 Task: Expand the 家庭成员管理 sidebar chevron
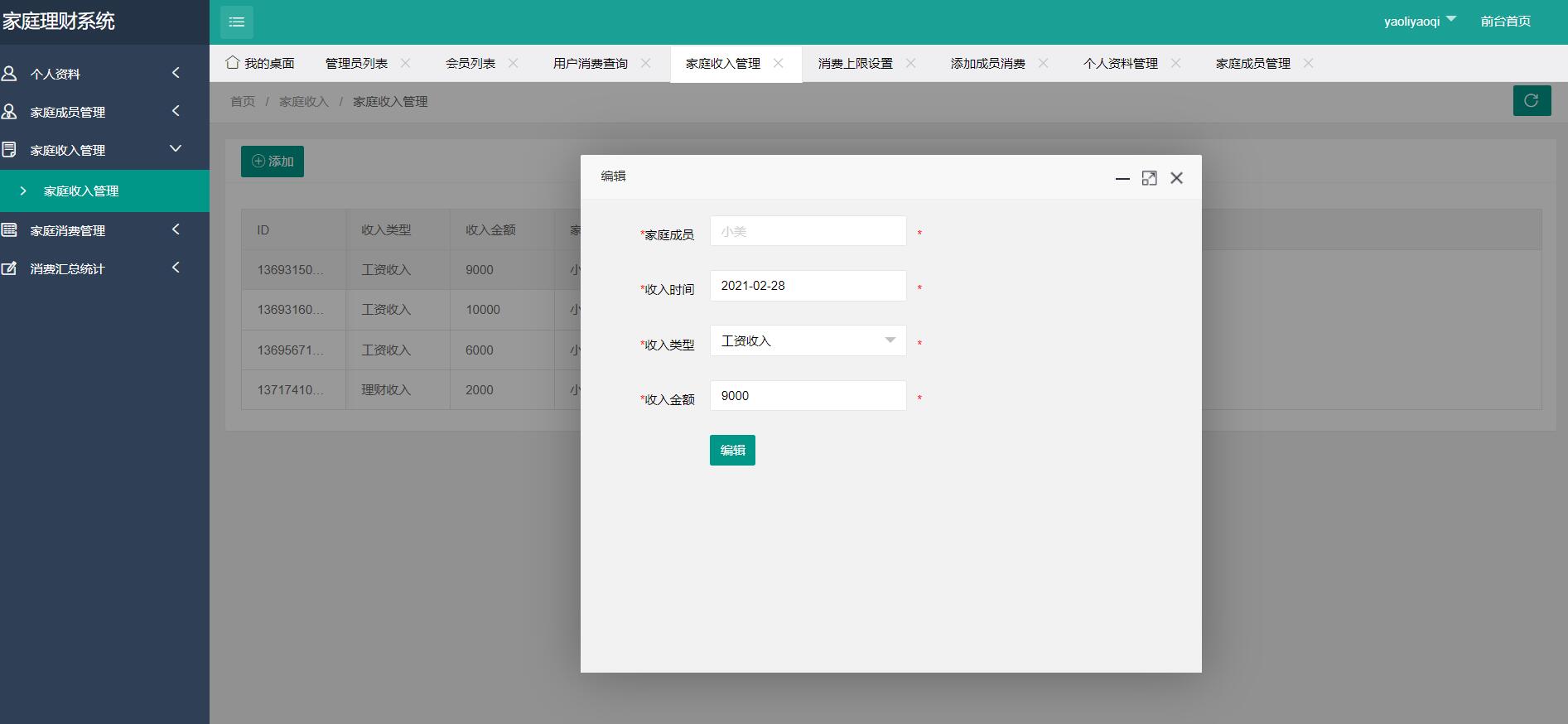(176, 111)
